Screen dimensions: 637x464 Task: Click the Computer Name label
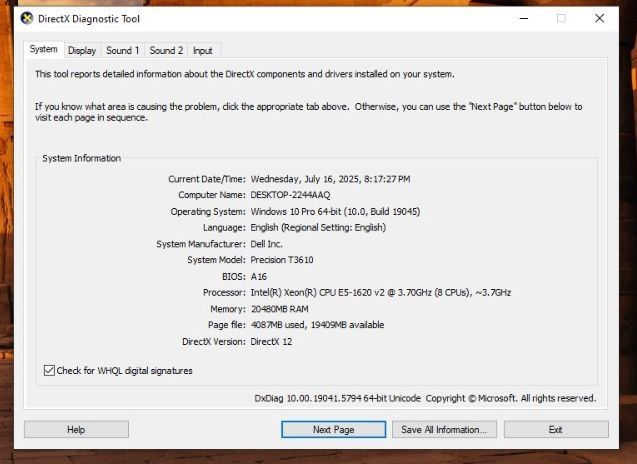pyautogui.click(x=212, y=195)
